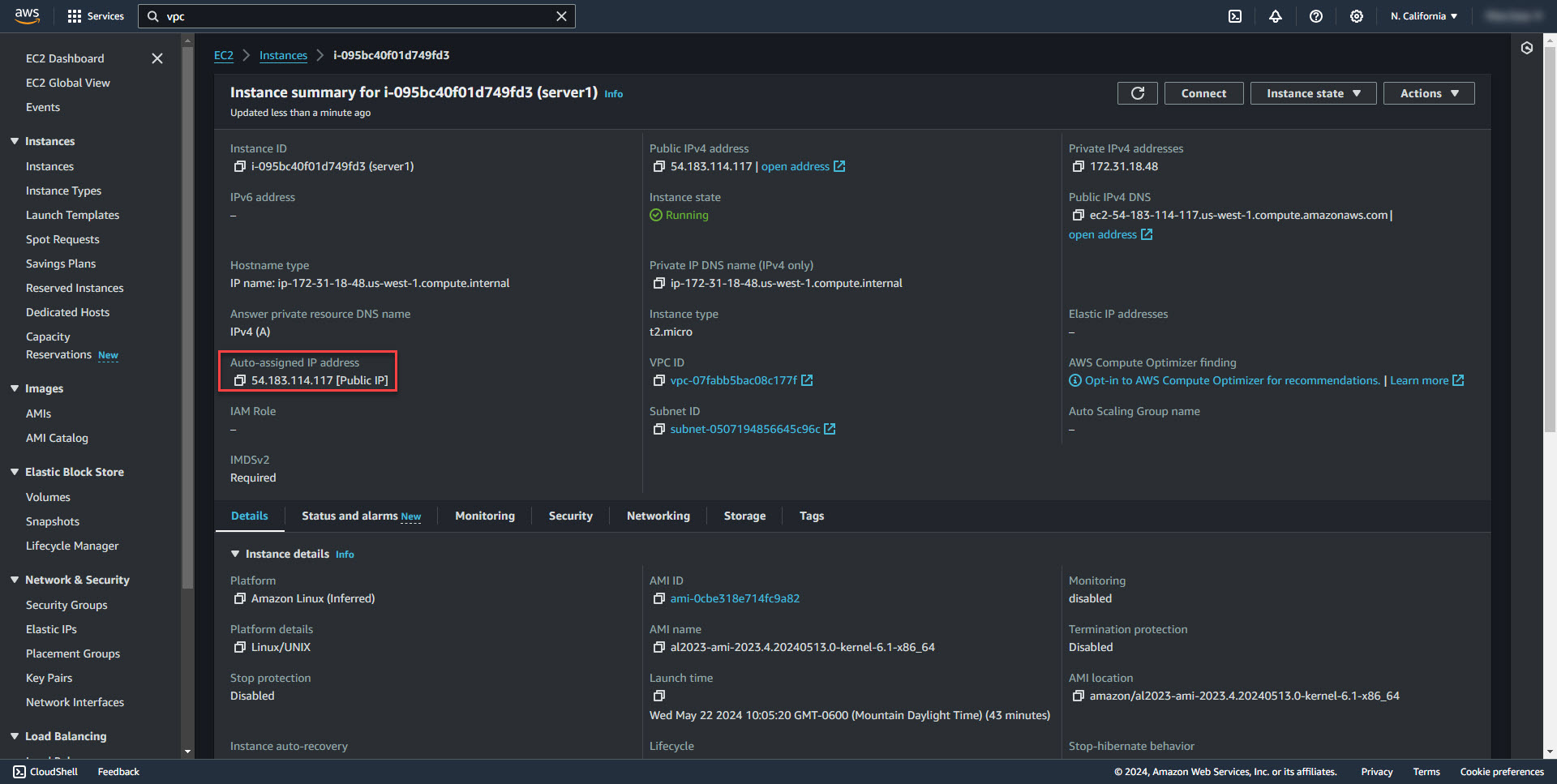Copy the Auto-assigned IP address
1557x784 pixels.
(x=239, y=380)
